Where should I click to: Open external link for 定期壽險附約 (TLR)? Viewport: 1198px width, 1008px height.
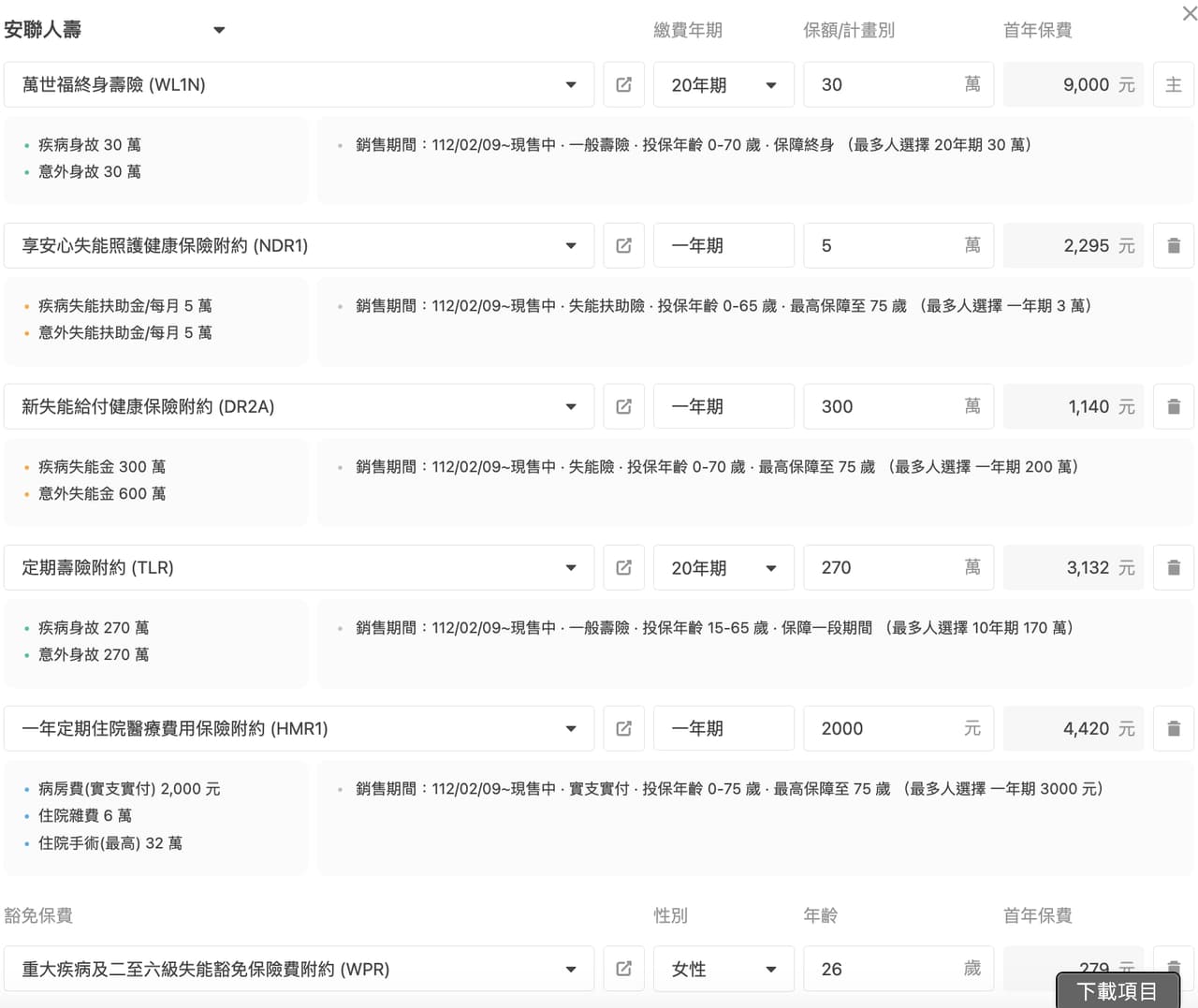(x=623, y=568)
